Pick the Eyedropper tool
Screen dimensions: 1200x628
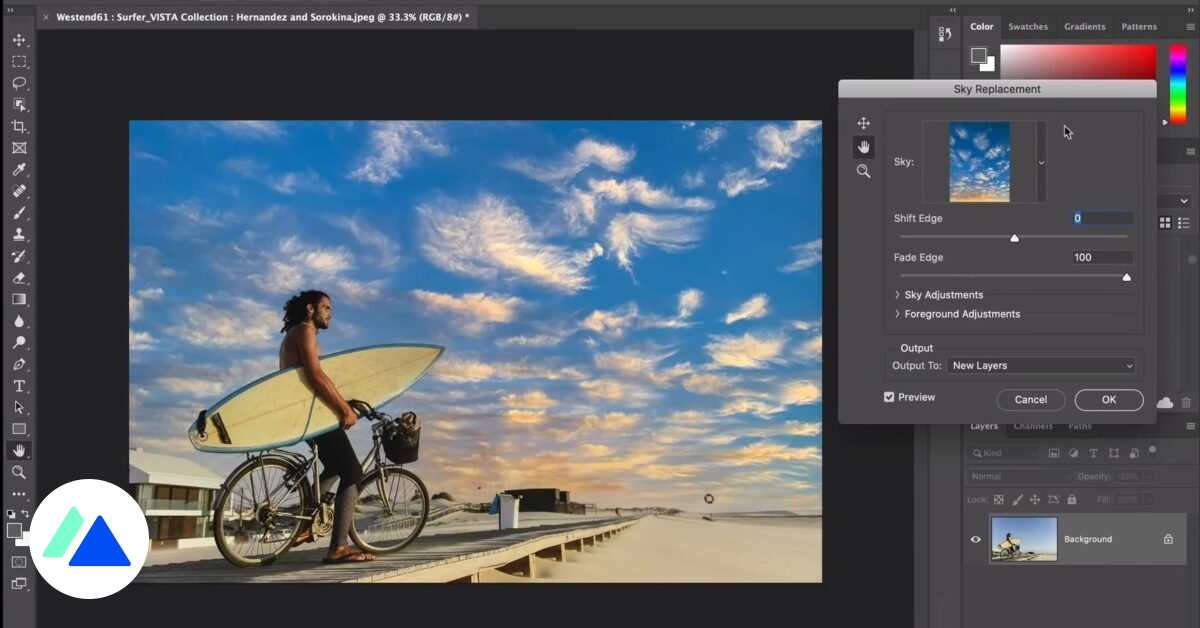tap(19, 169)
